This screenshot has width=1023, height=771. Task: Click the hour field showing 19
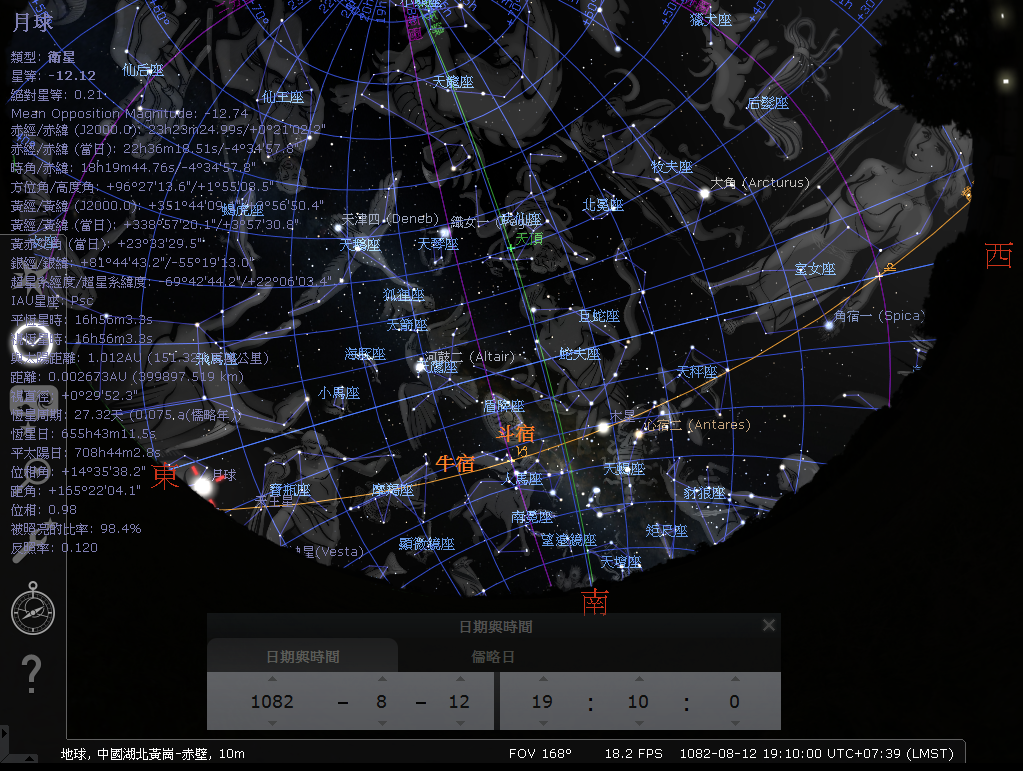543,701
